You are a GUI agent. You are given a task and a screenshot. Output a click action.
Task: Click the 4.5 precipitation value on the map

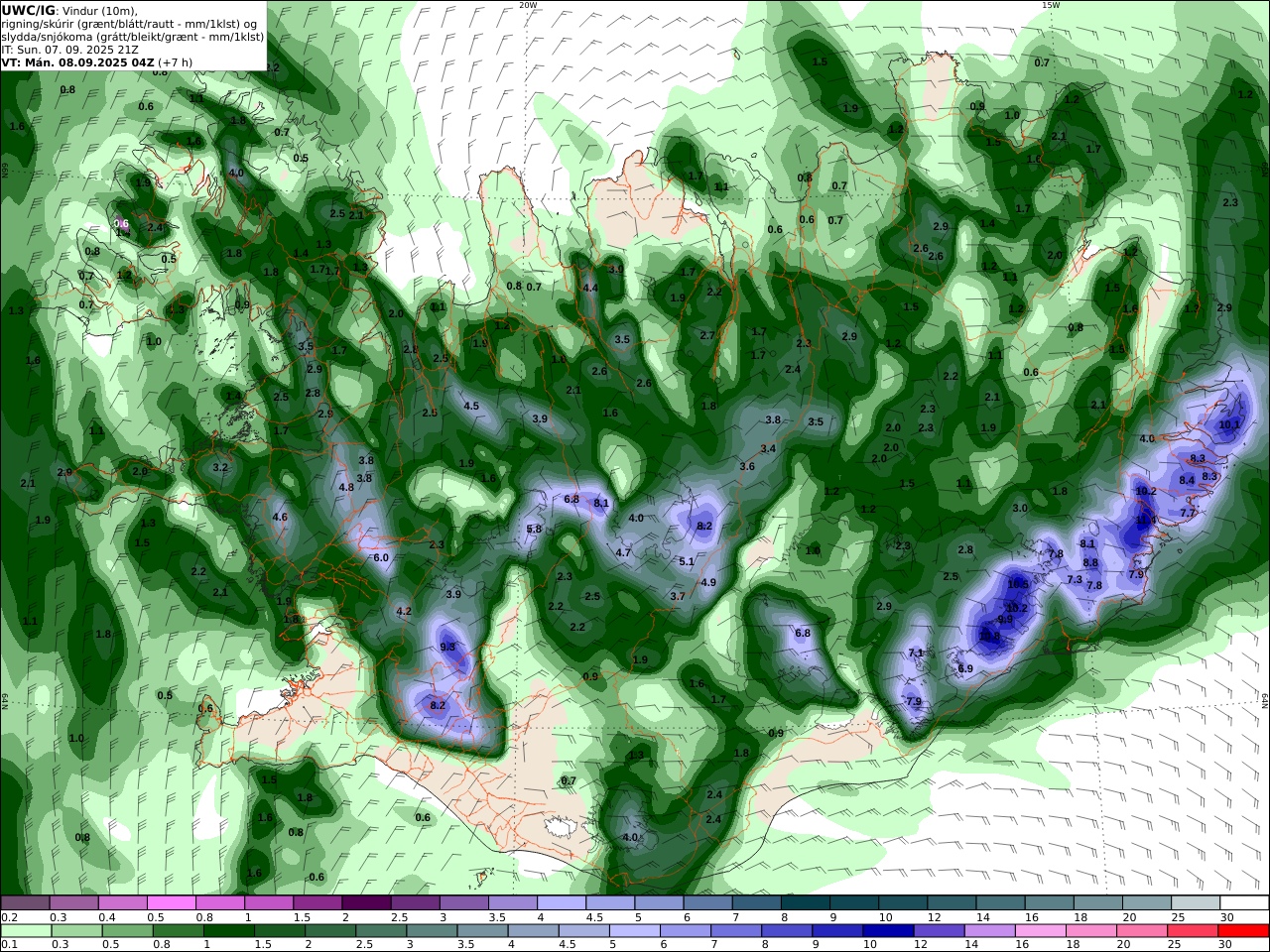click(x=471, y=406)
